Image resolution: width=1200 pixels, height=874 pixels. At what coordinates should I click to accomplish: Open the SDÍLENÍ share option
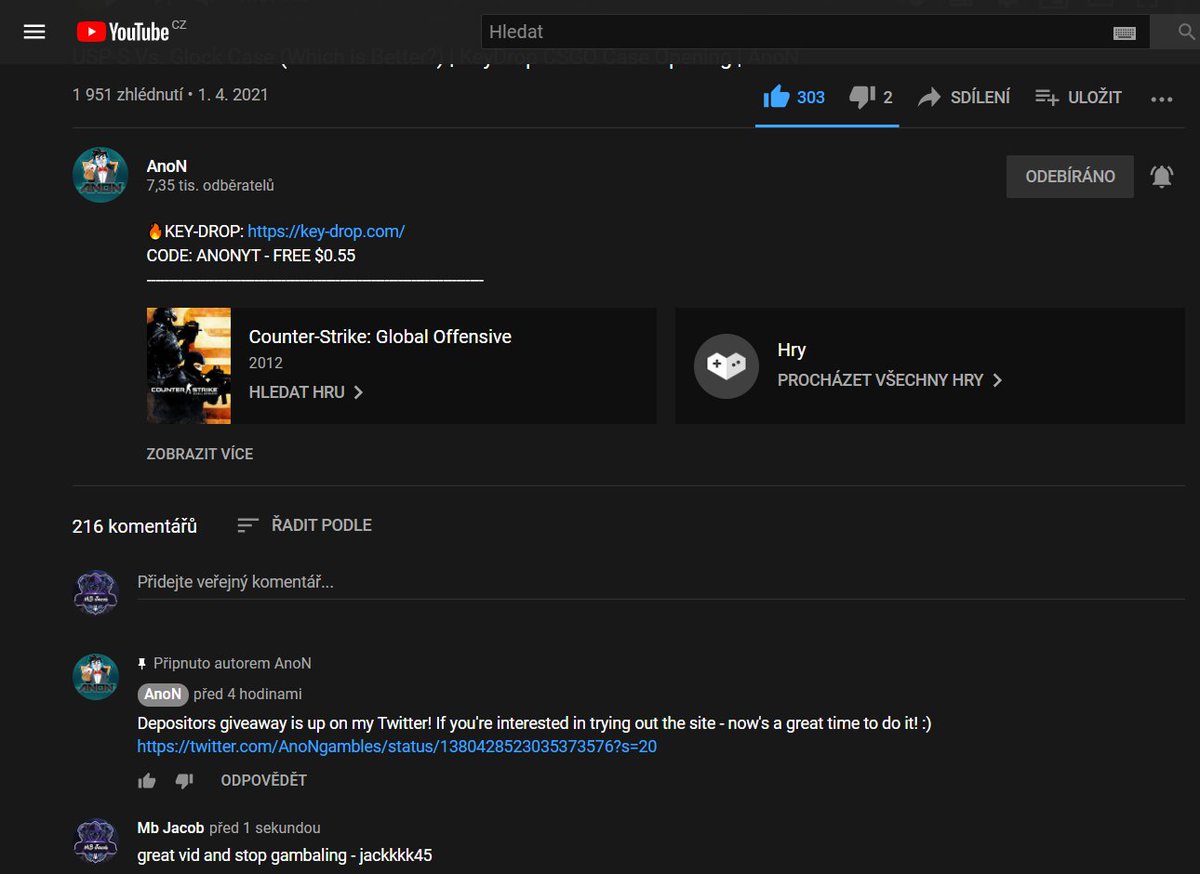tap(964, 97)
